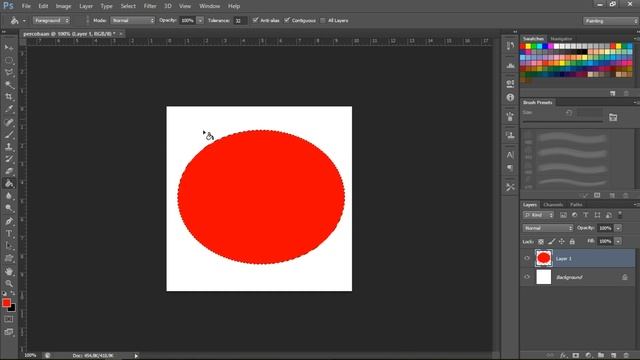The height and width of the screenshot is (360, 640).
Task: Open the File menu
Action: 26,6
